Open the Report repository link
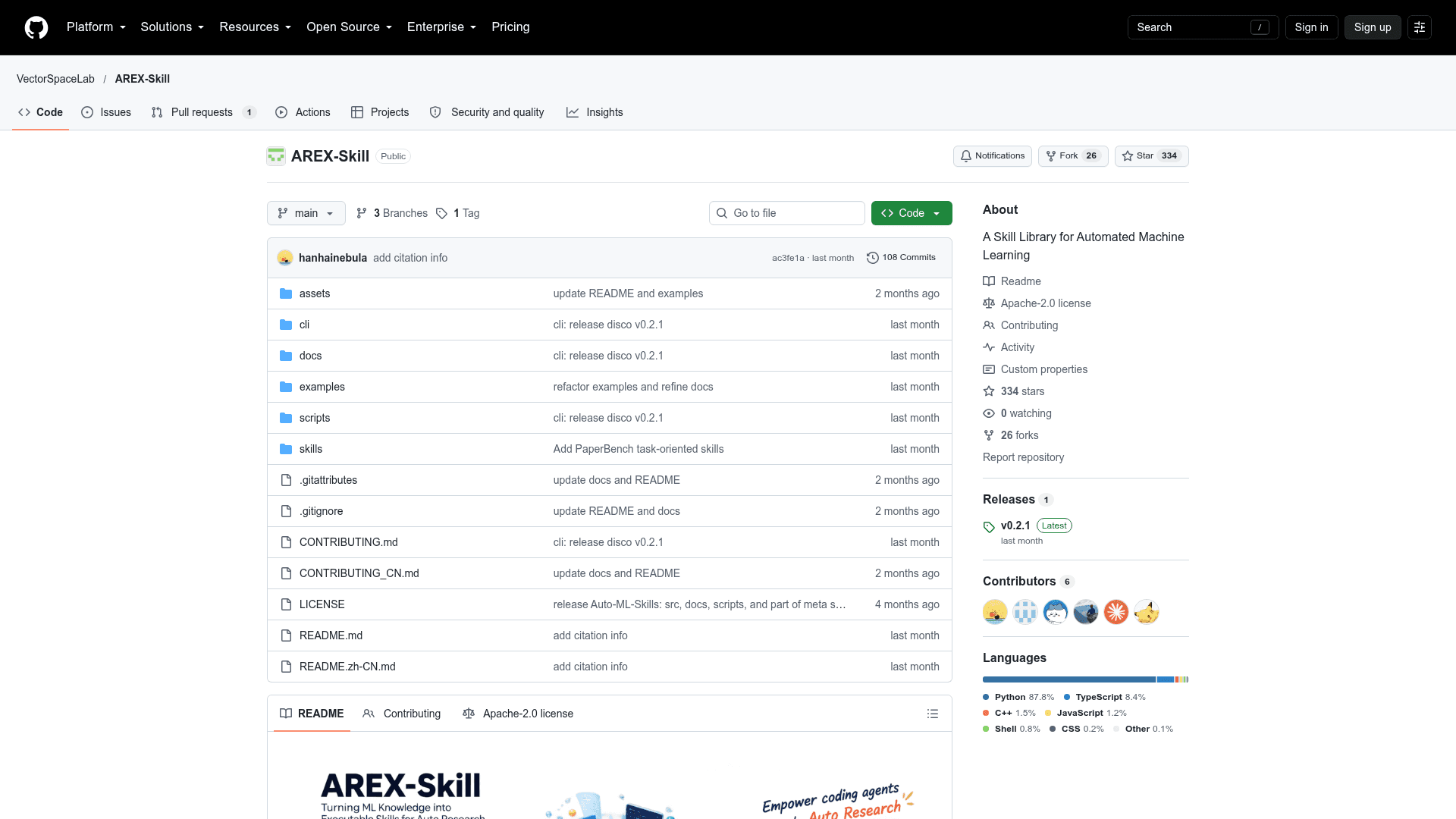Image resolution: width=1456 pixels, height=819 pixels. click(1023, 457)
